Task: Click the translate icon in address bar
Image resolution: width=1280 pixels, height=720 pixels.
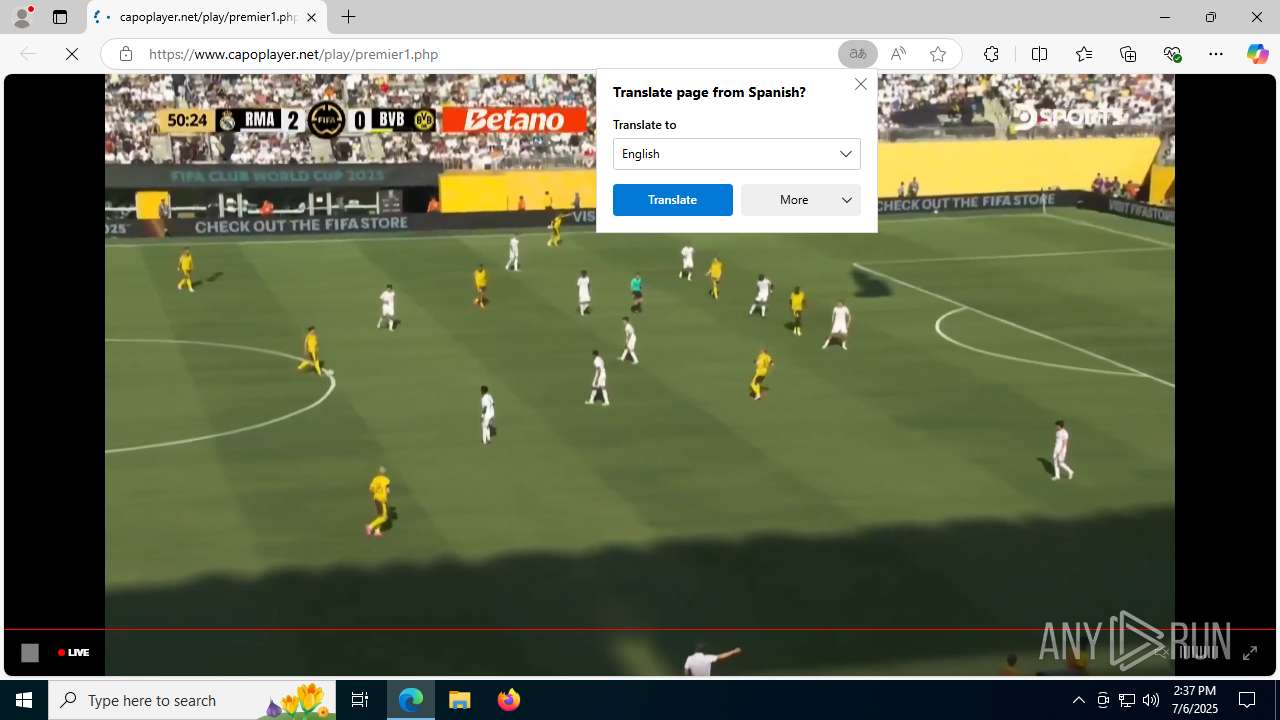Action: coord(858,54)
